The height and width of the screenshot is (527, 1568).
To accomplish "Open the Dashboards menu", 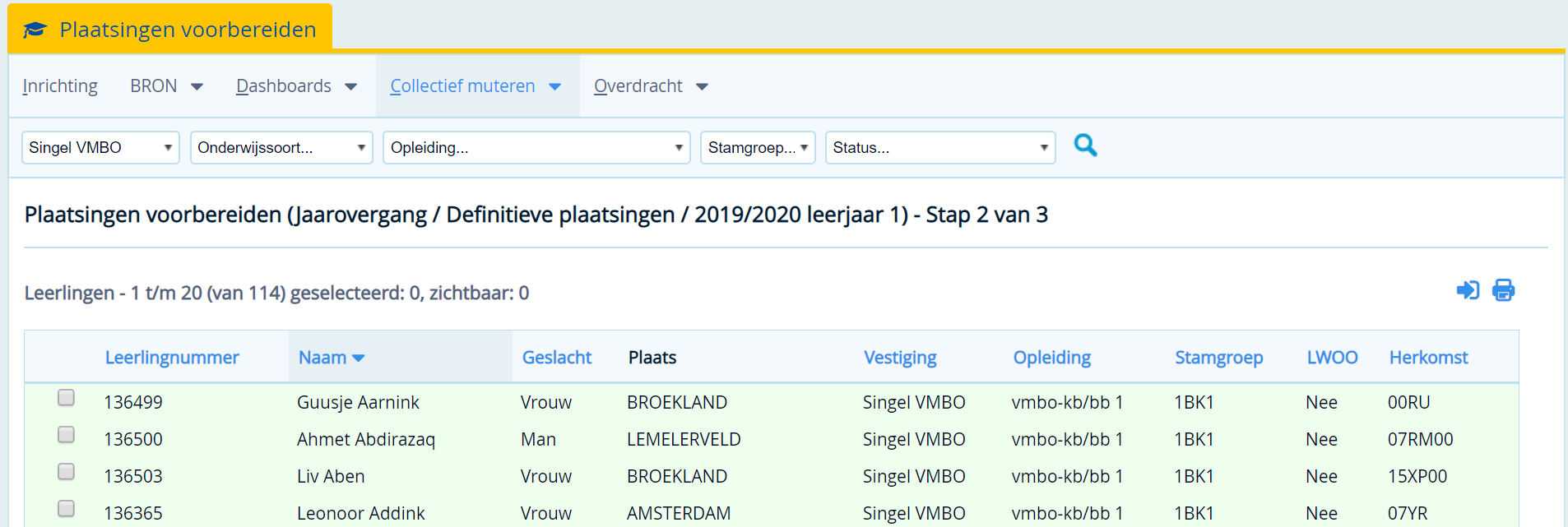I will coord(296,86).
